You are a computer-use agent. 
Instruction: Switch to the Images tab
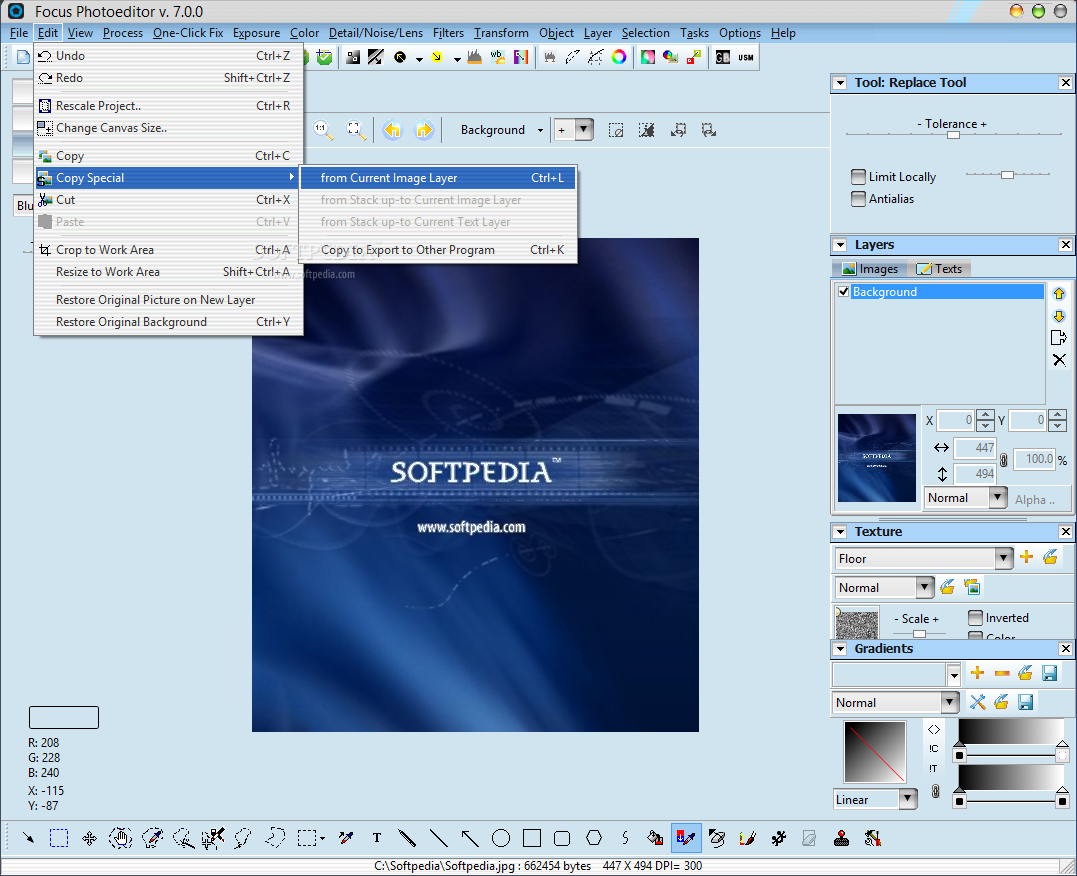point(870,269)
